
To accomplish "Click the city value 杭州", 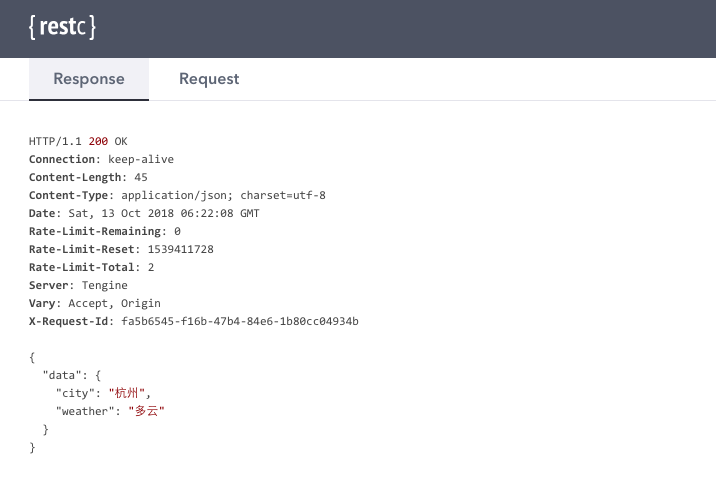I will [x=126, y=393].
